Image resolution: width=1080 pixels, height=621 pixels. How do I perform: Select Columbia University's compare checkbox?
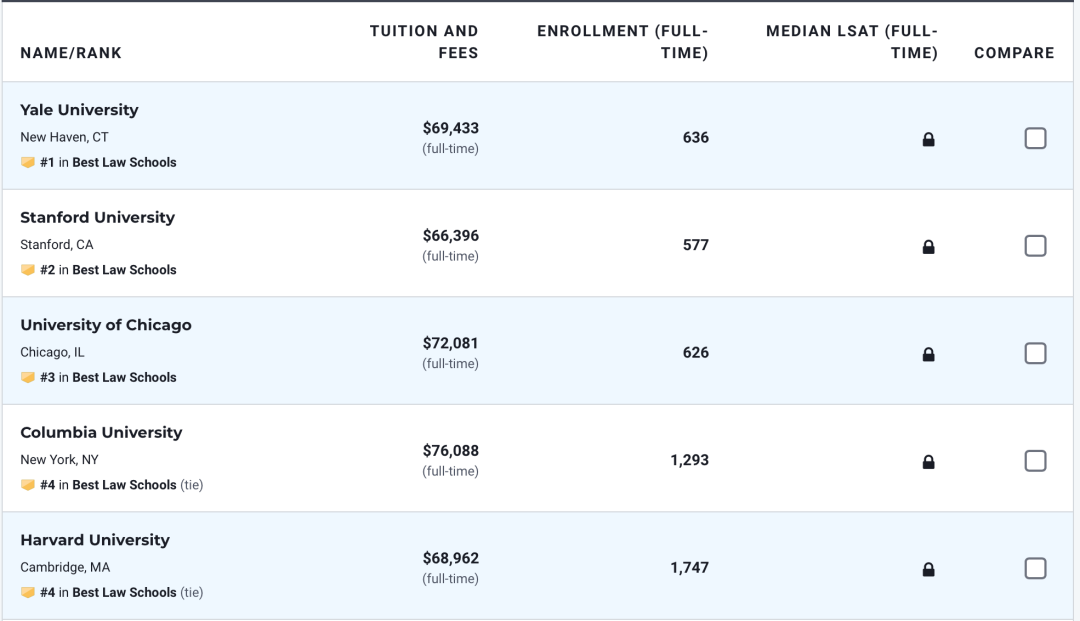pyautogui.click(x=1035, y=461)
